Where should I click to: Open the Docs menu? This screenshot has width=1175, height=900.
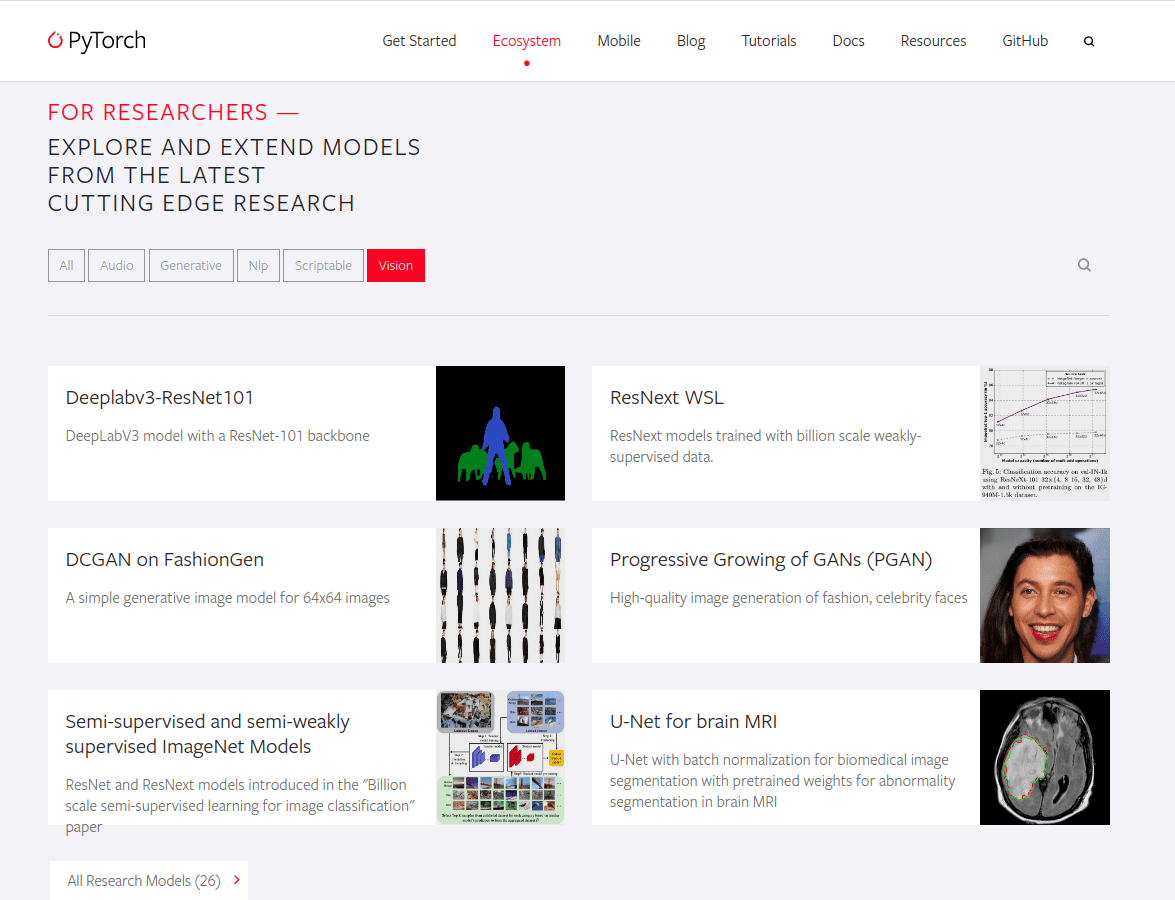pyautogui.click(x=848, y=40)
